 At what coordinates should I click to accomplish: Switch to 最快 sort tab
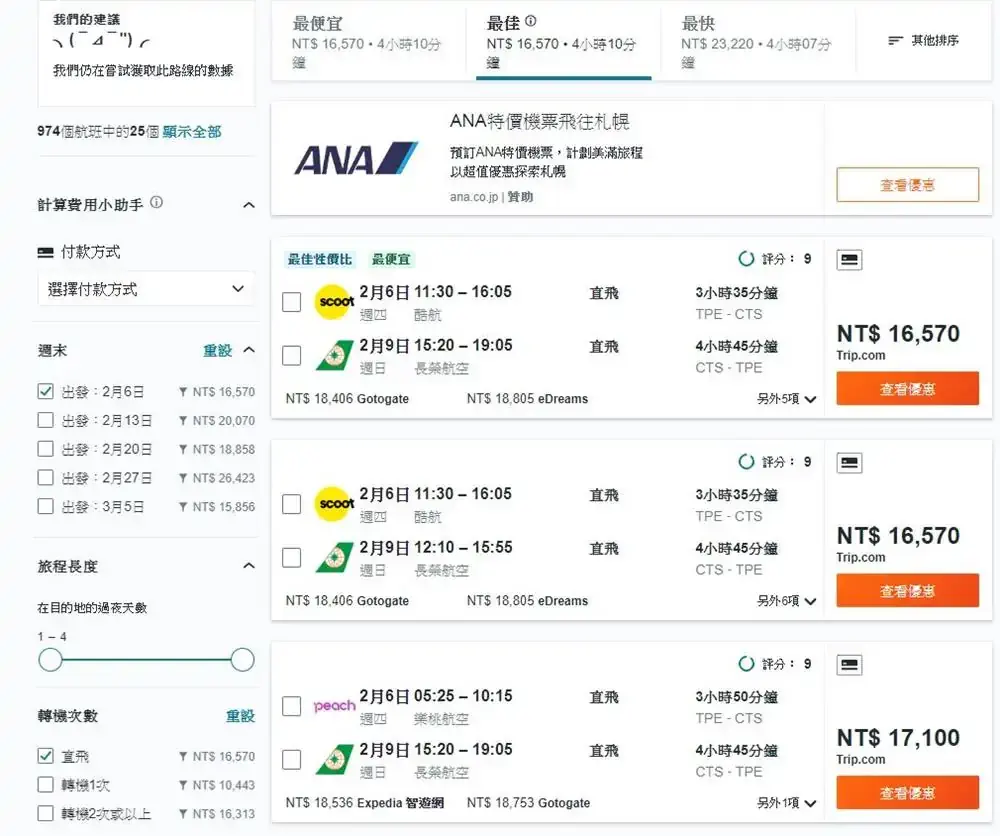coord(758,42)
